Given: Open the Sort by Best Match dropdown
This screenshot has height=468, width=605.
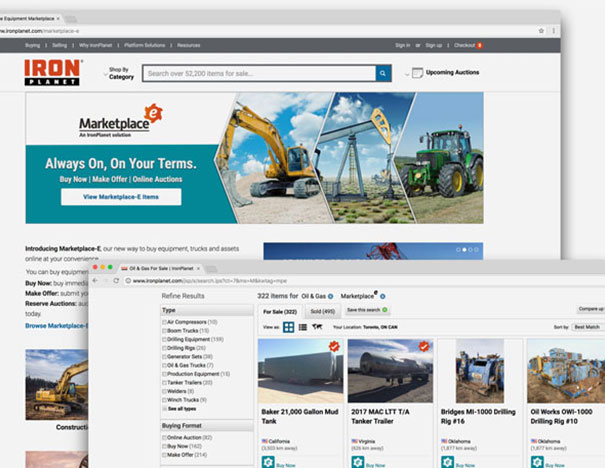Looking at the screenshot, I should [x=588, y=327].
